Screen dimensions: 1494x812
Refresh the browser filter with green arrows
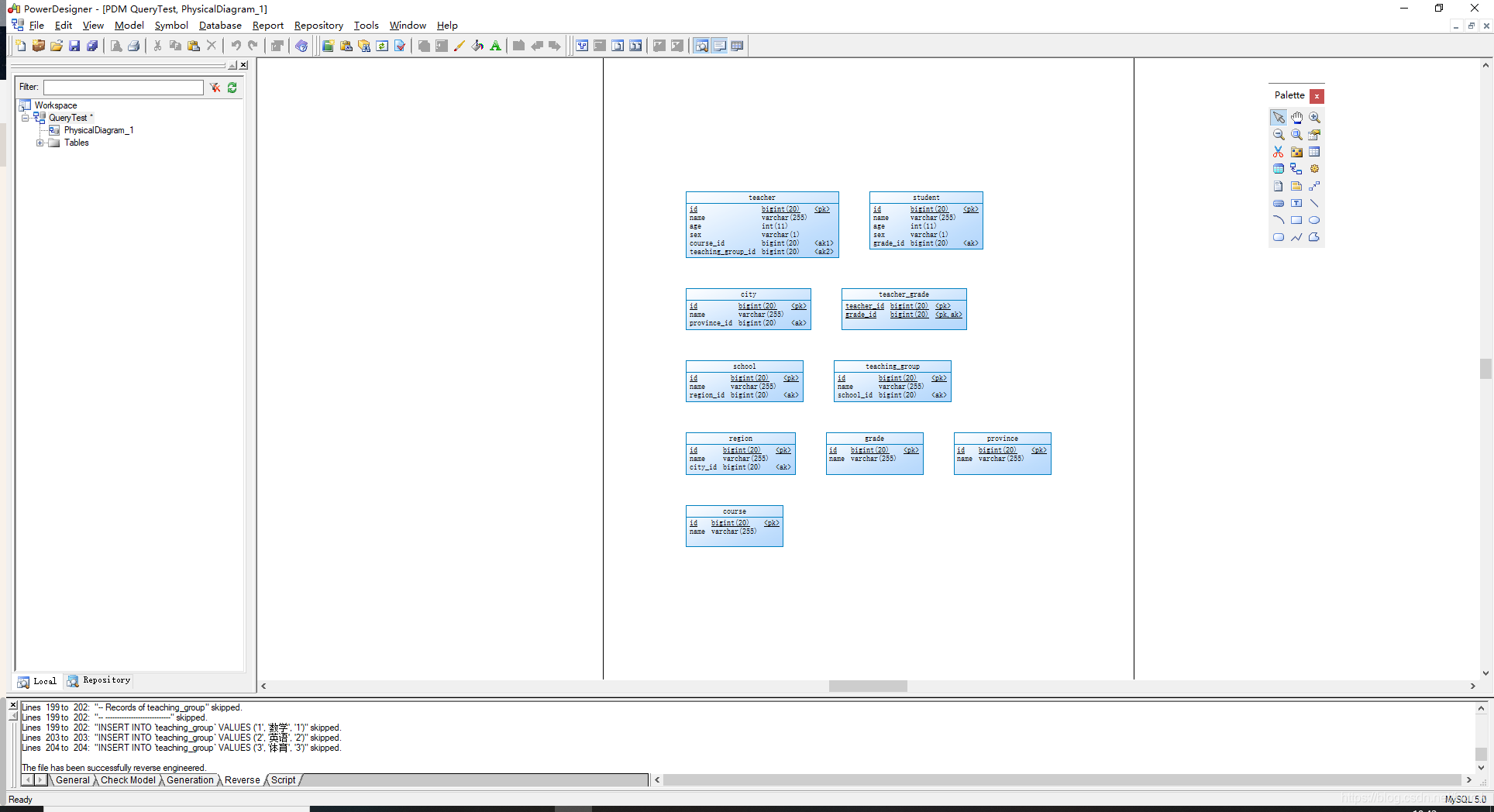(x=232, y=88)
